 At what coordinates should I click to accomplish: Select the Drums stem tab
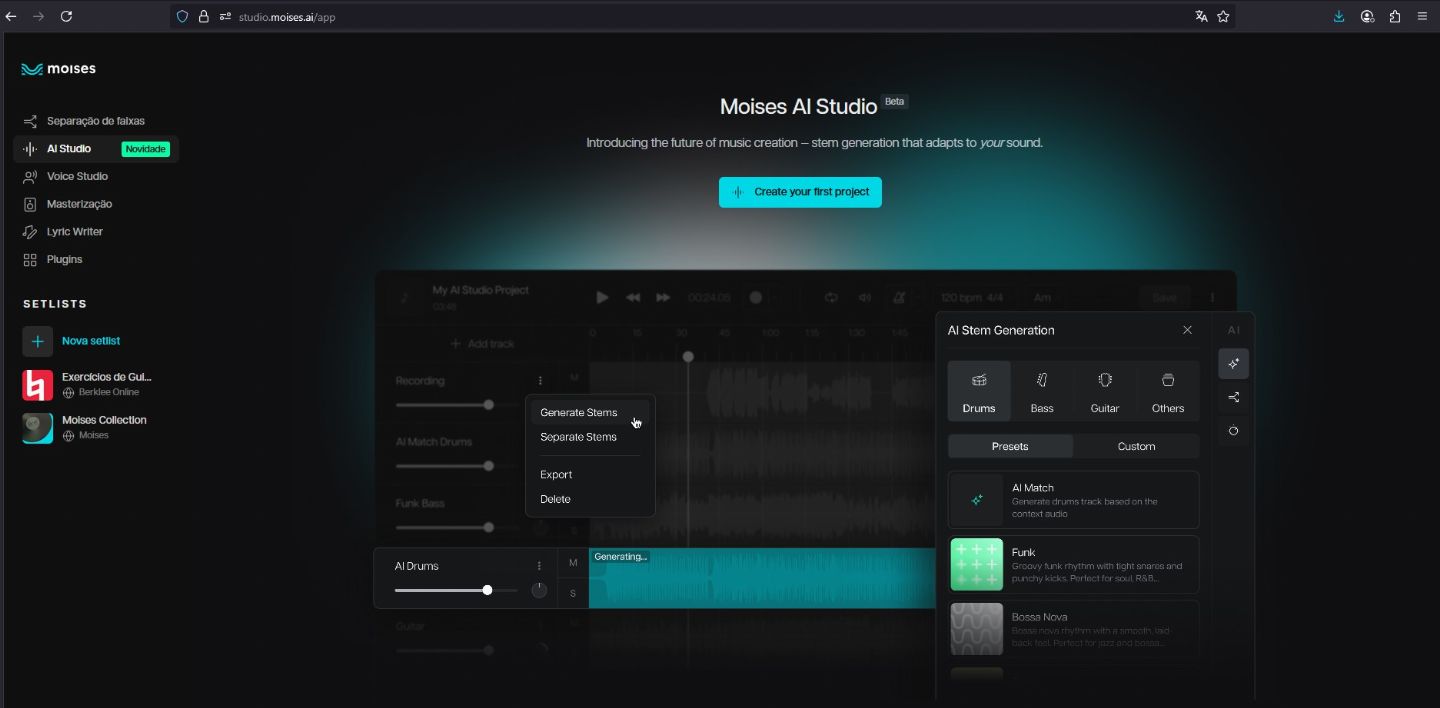tap(979, 392)
